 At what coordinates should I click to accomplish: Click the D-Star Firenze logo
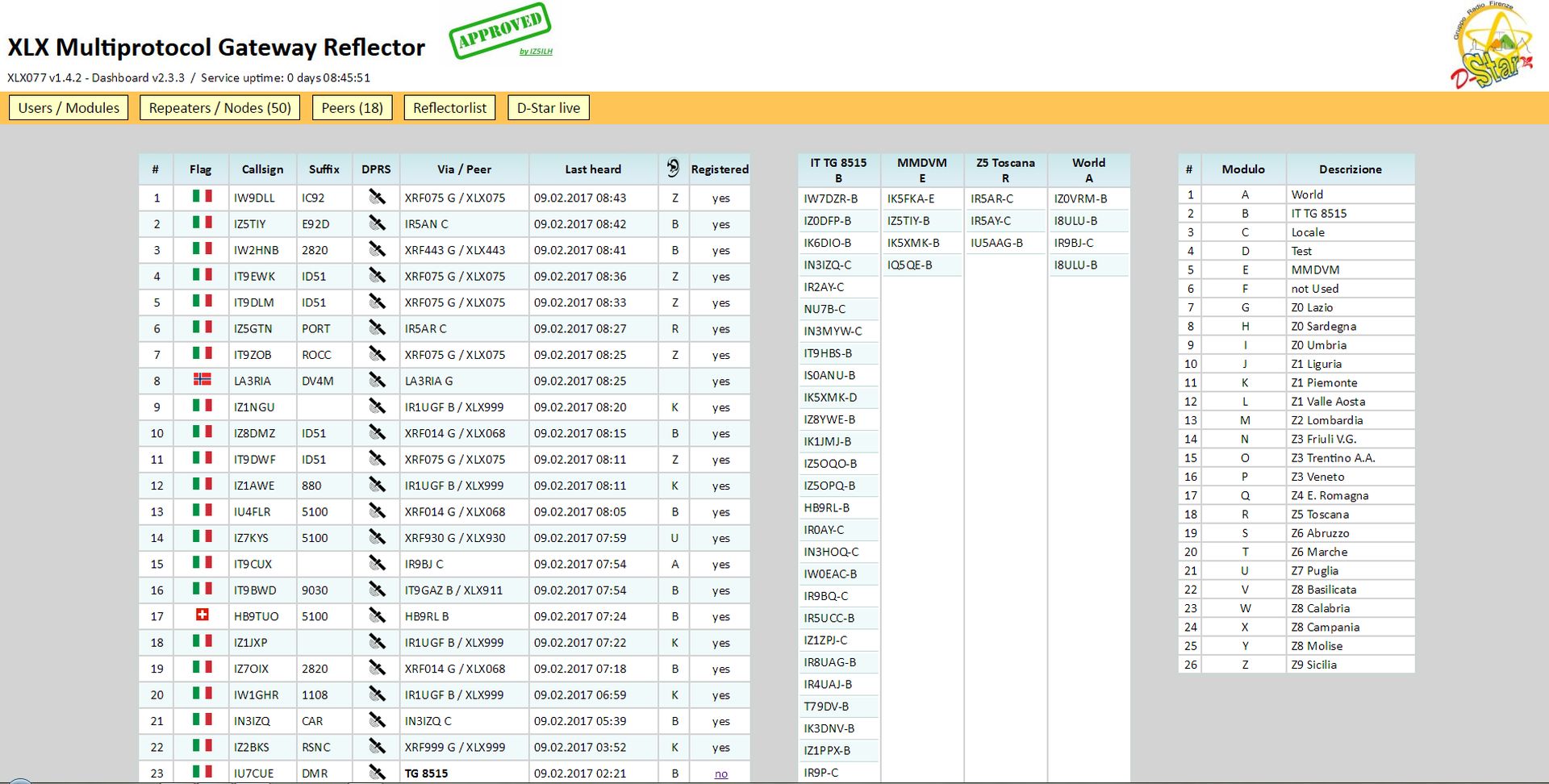1491,45
